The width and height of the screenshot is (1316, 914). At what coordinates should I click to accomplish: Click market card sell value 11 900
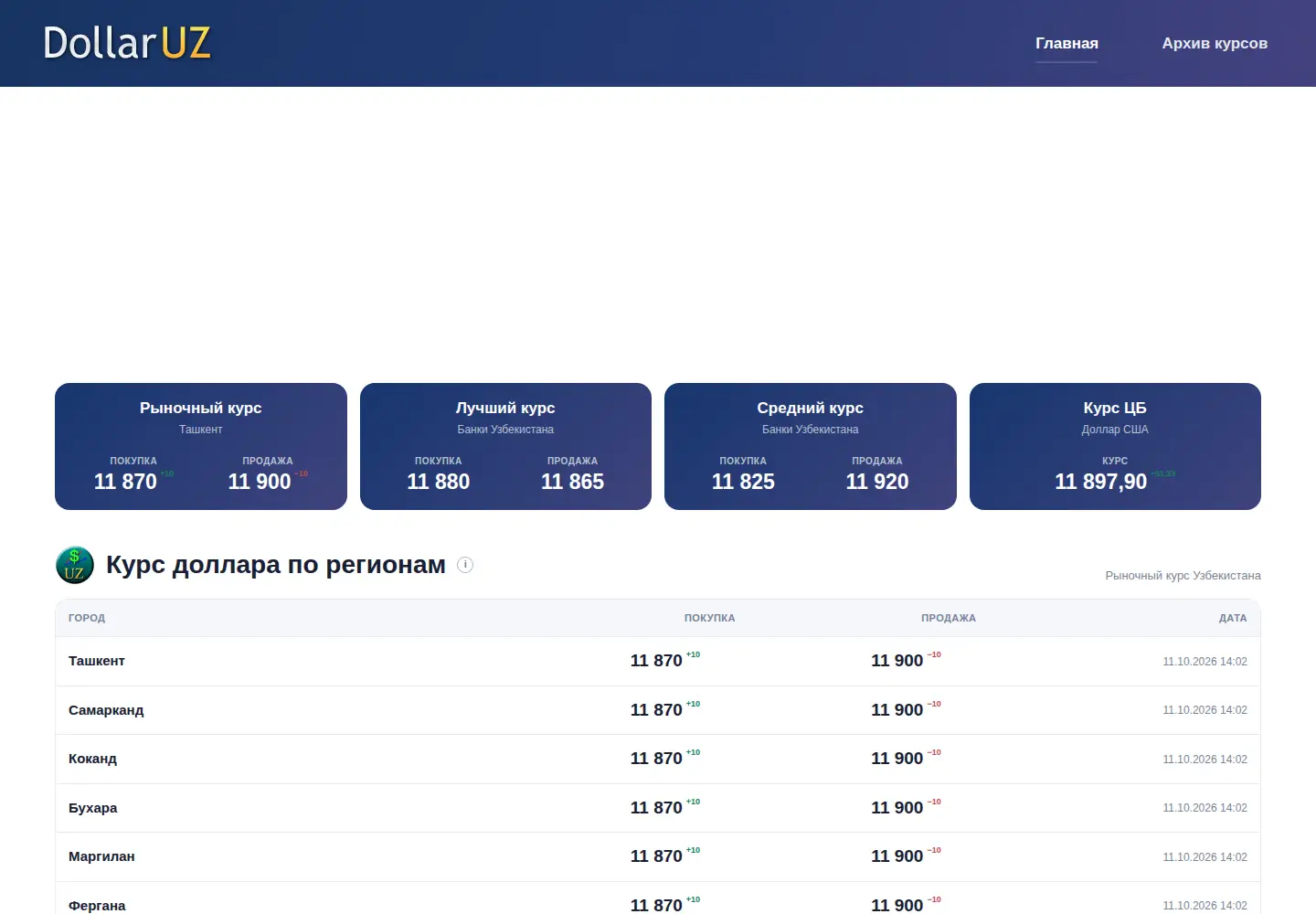[x=260, y=482]
